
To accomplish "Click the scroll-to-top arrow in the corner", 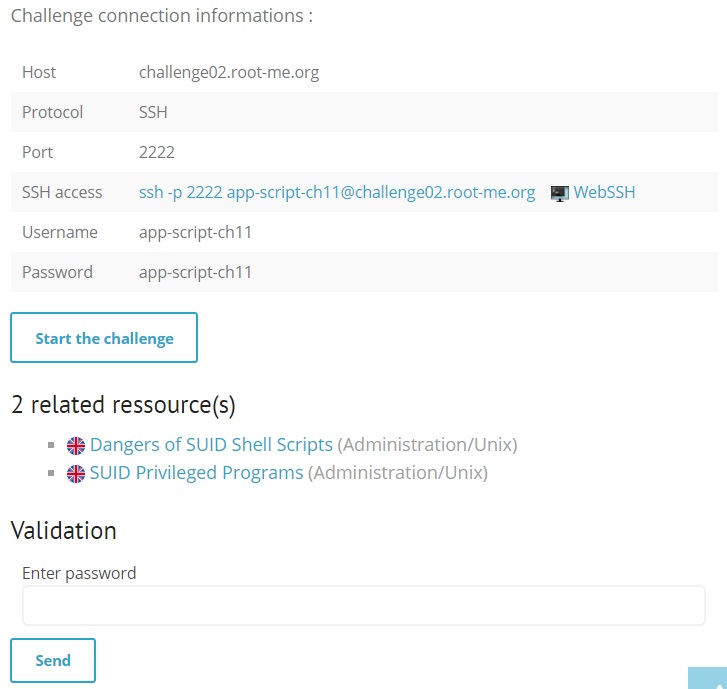I will point(708,678).
